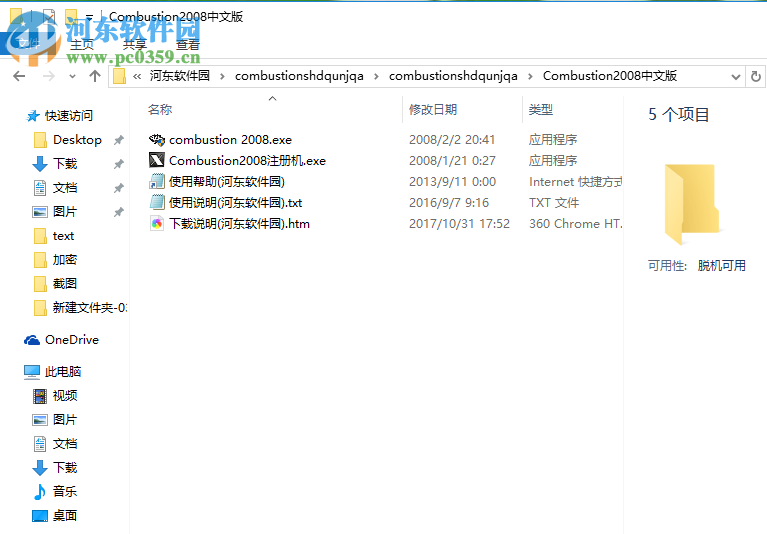Open the text folder in sidebar
Viewport: 767px width, 534px height.
coord(63,236)
